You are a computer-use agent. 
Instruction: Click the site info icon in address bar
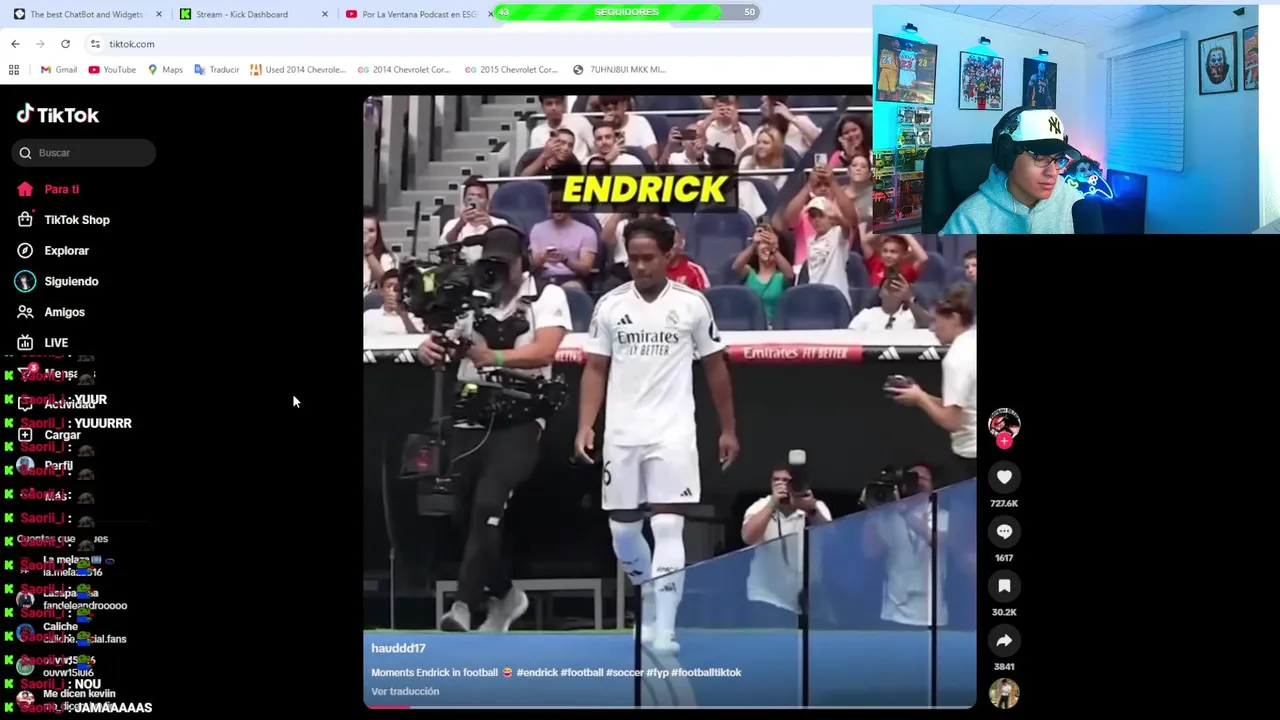click(95, 44)
